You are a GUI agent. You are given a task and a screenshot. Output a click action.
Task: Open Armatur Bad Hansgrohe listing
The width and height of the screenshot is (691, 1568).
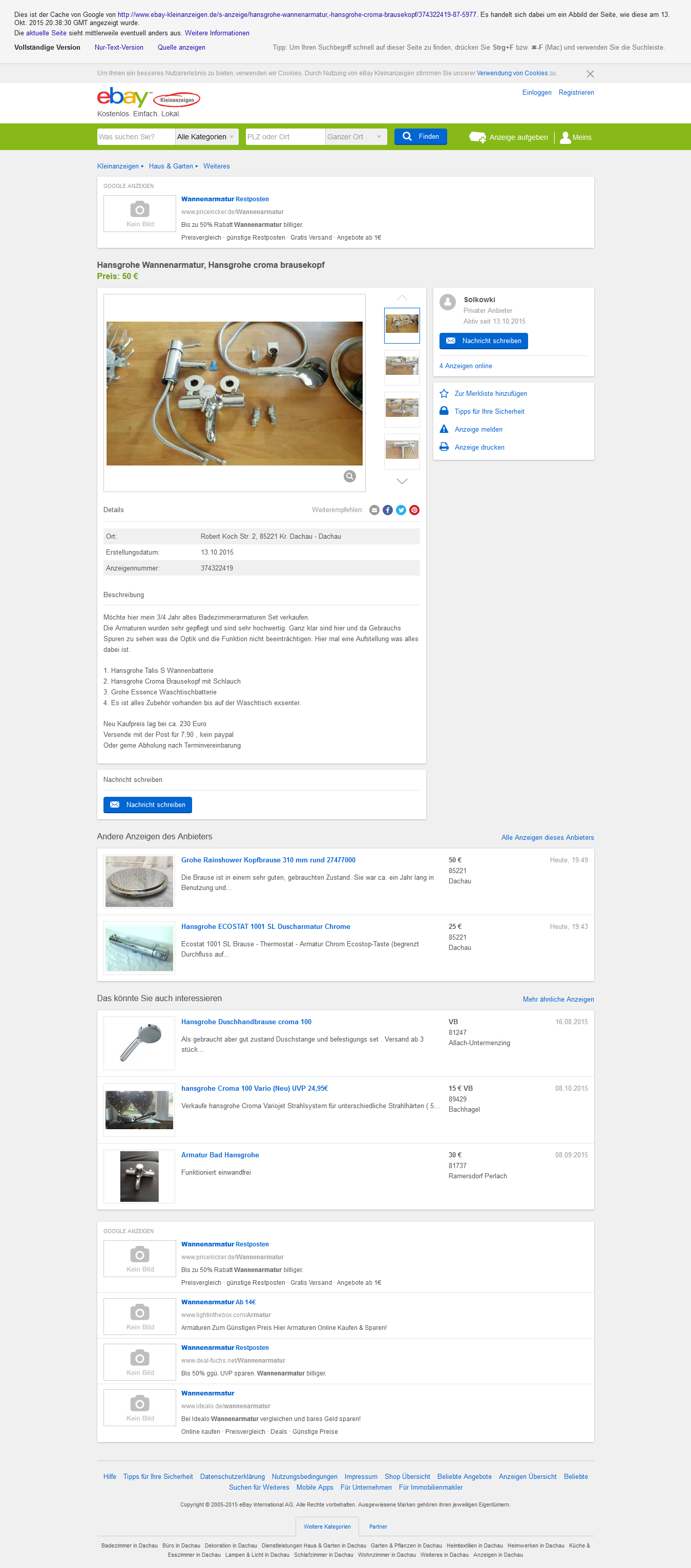tap(220, 1155)
